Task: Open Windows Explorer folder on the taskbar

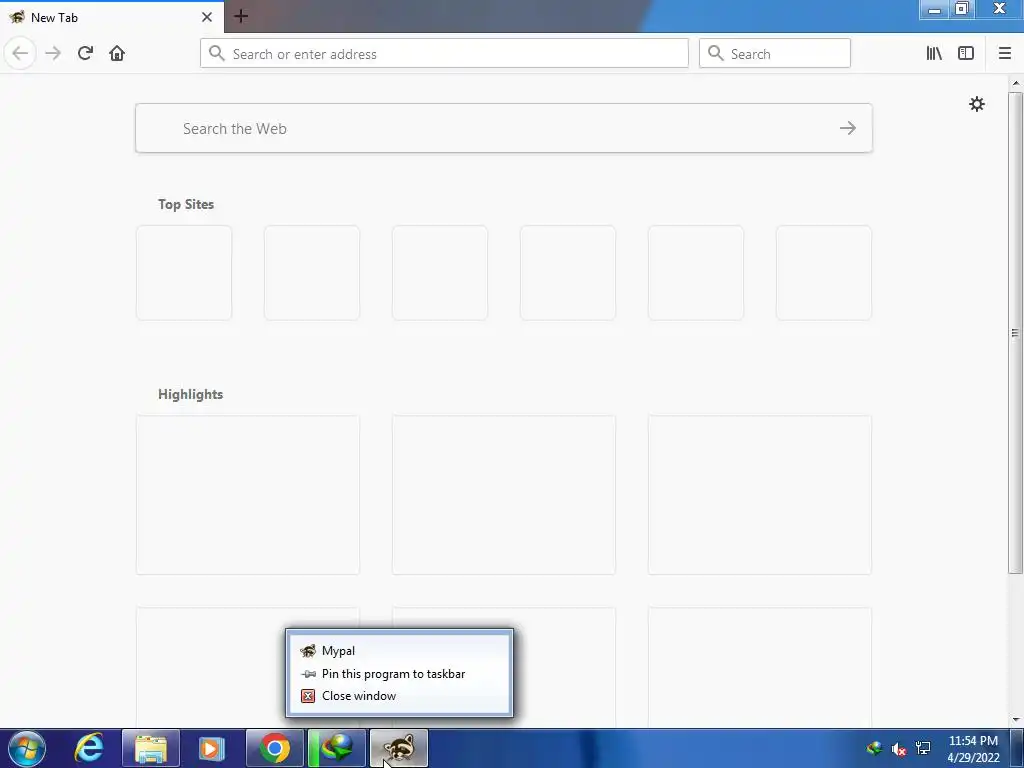Action: (x=151, y=748)
